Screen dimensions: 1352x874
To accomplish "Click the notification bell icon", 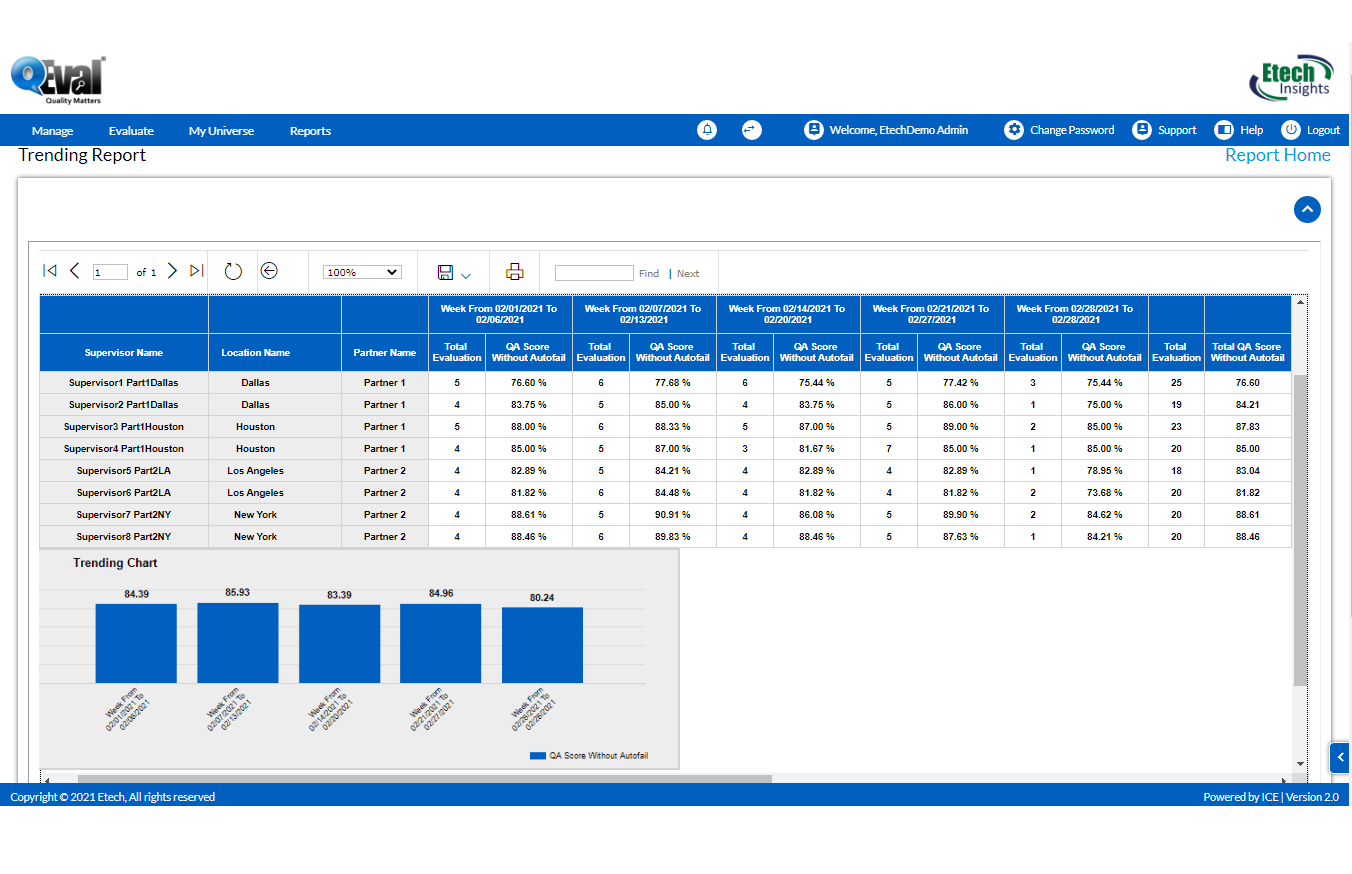I will click(x=707, y=130).
